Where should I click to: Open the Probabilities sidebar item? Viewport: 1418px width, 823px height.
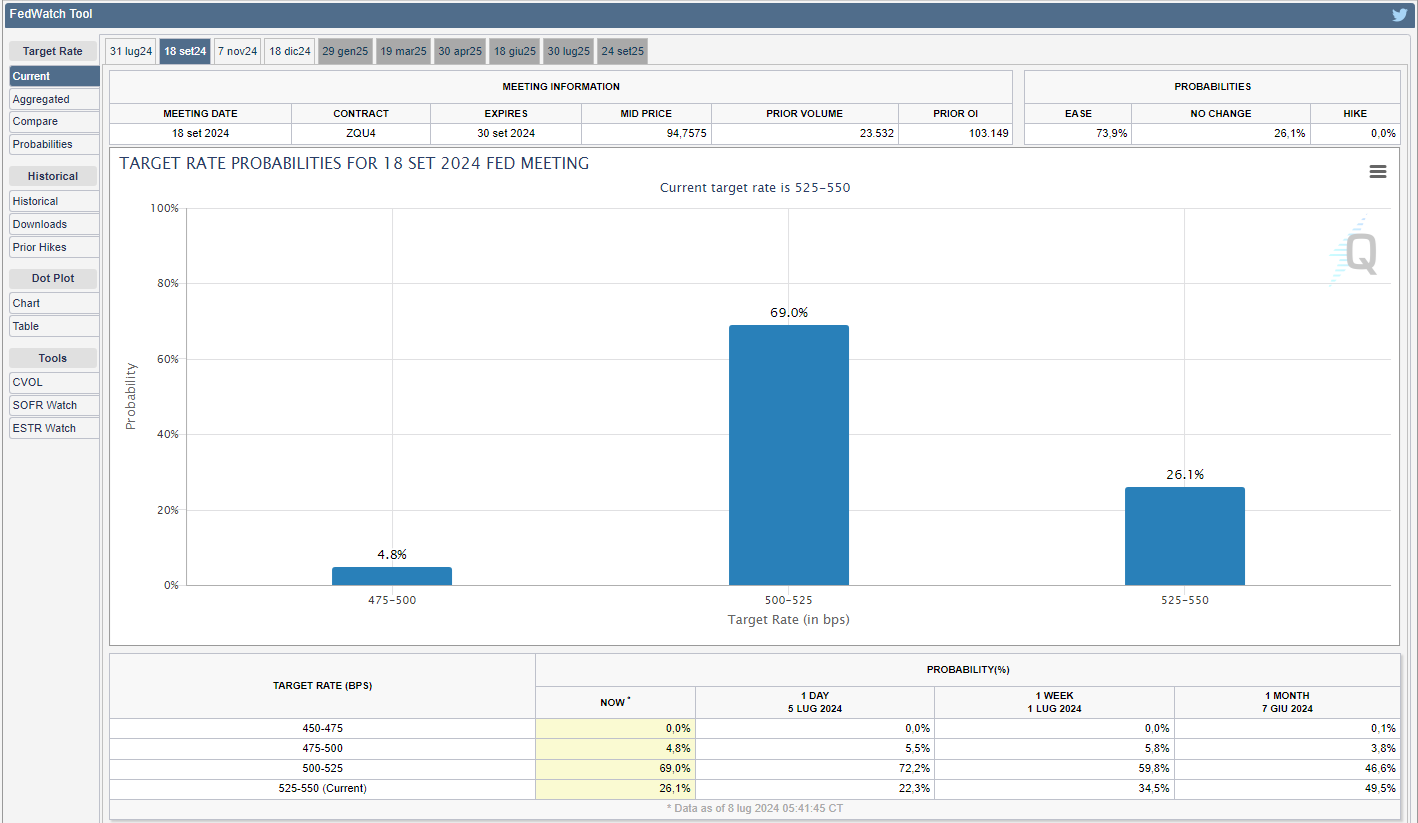[x=54, y=144]
